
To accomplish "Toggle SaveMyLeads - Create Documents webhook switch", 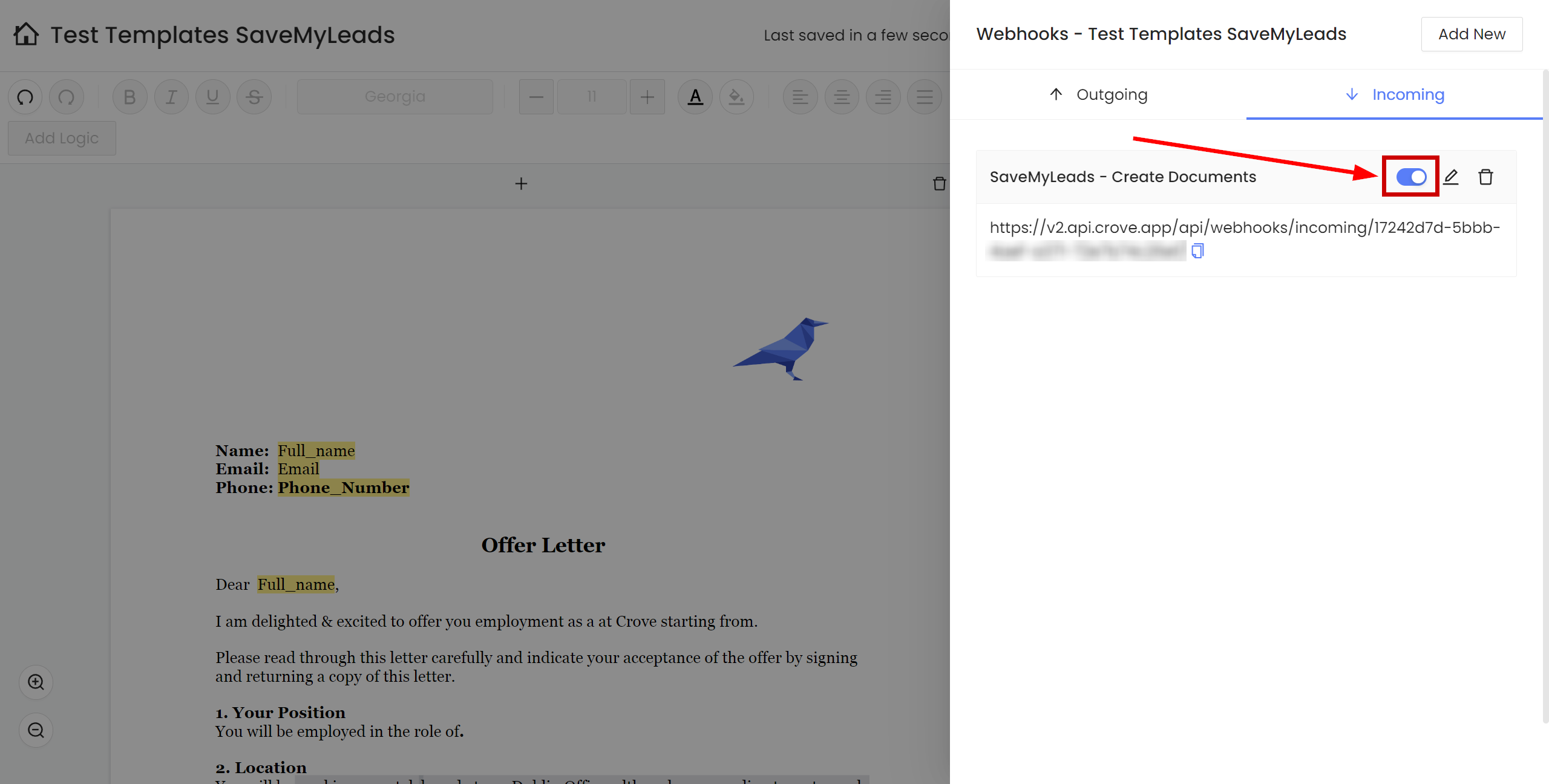I will (1411, 177).
